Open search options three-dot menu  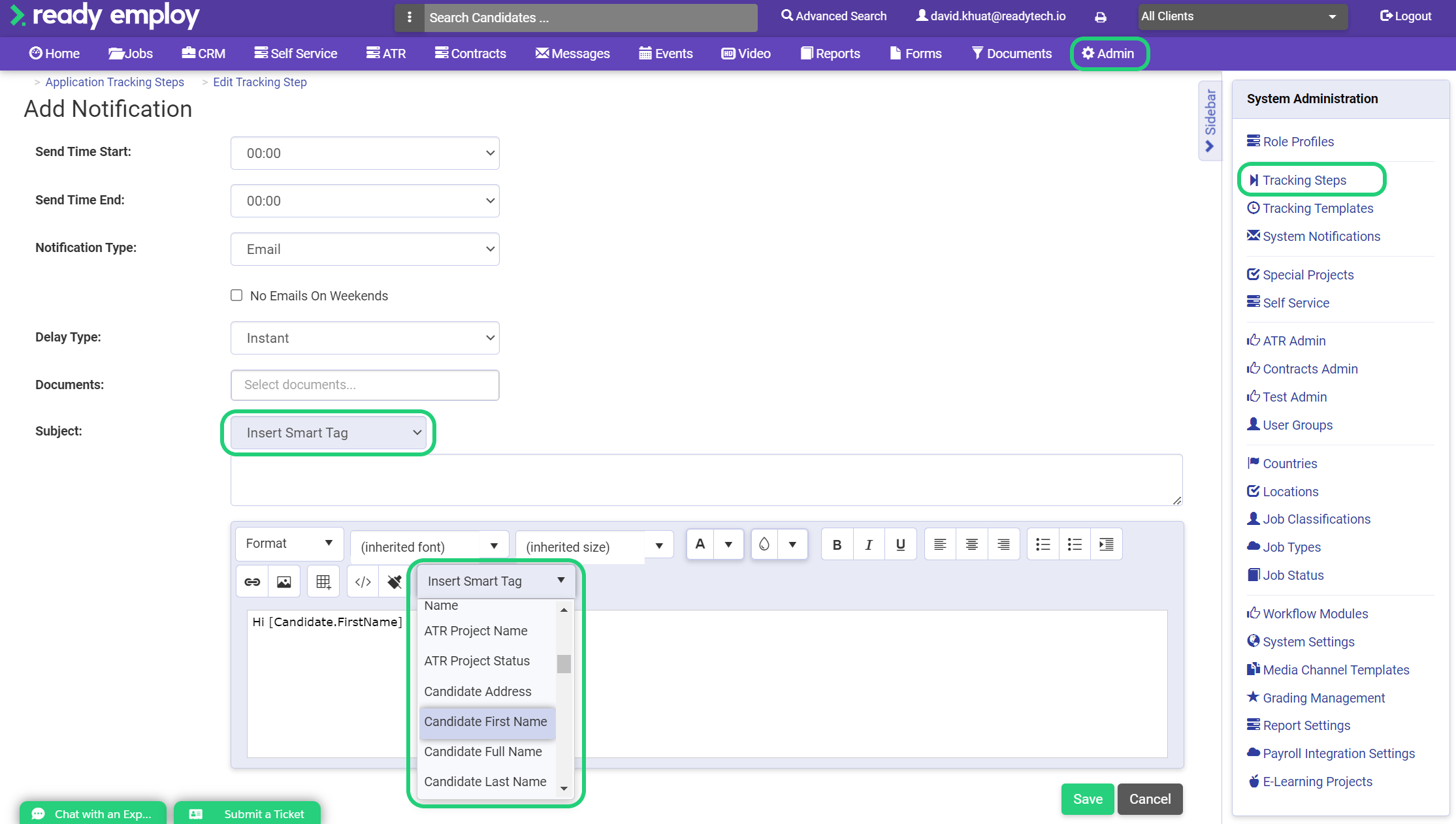(410, 18)
